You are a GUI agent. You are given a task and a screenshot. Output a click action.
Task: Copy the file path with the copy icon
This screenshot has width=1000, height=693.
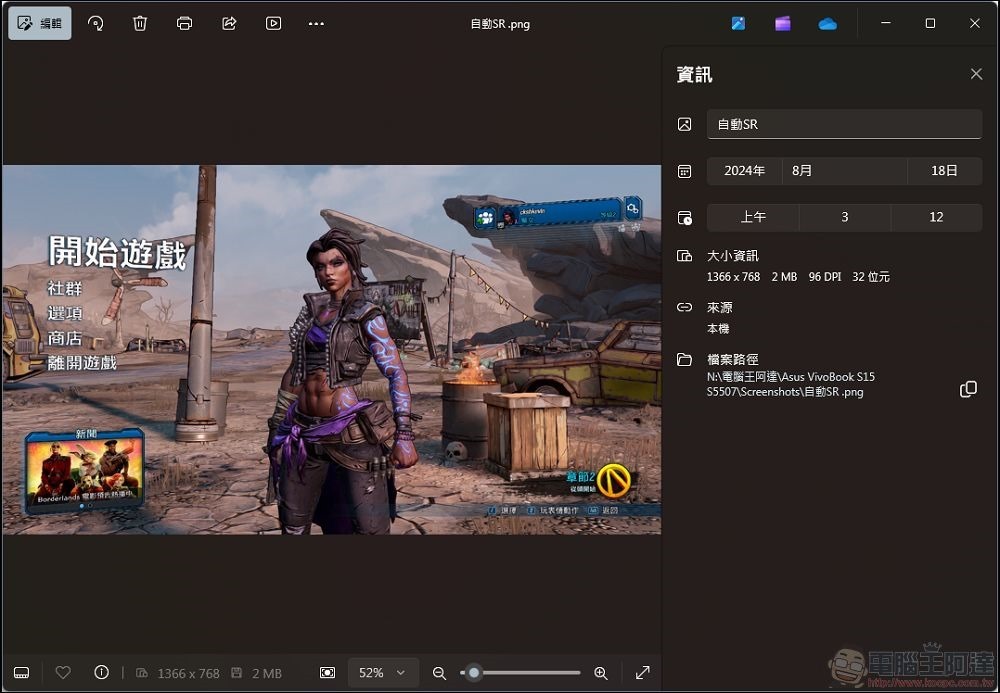968,389
